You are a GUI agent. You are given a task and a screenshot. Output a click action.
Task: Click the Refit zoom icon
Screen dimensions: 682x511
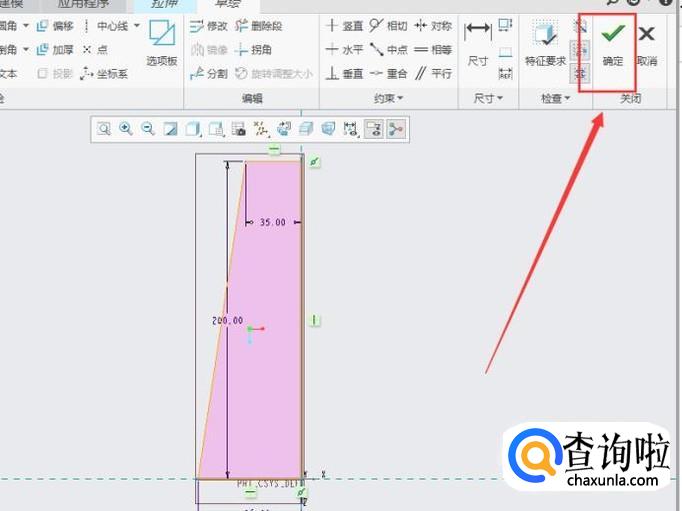pos(104,129)
